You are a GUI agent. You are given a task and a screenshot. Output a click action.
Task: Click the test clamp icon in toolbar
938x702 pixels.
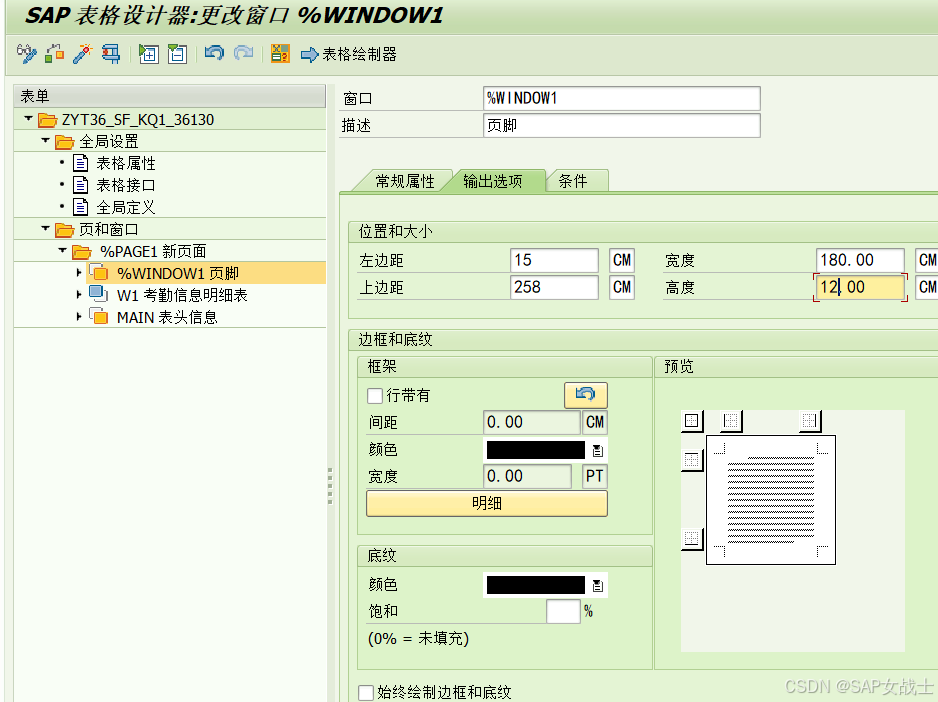pyautogui.click(x=111, y=54)
